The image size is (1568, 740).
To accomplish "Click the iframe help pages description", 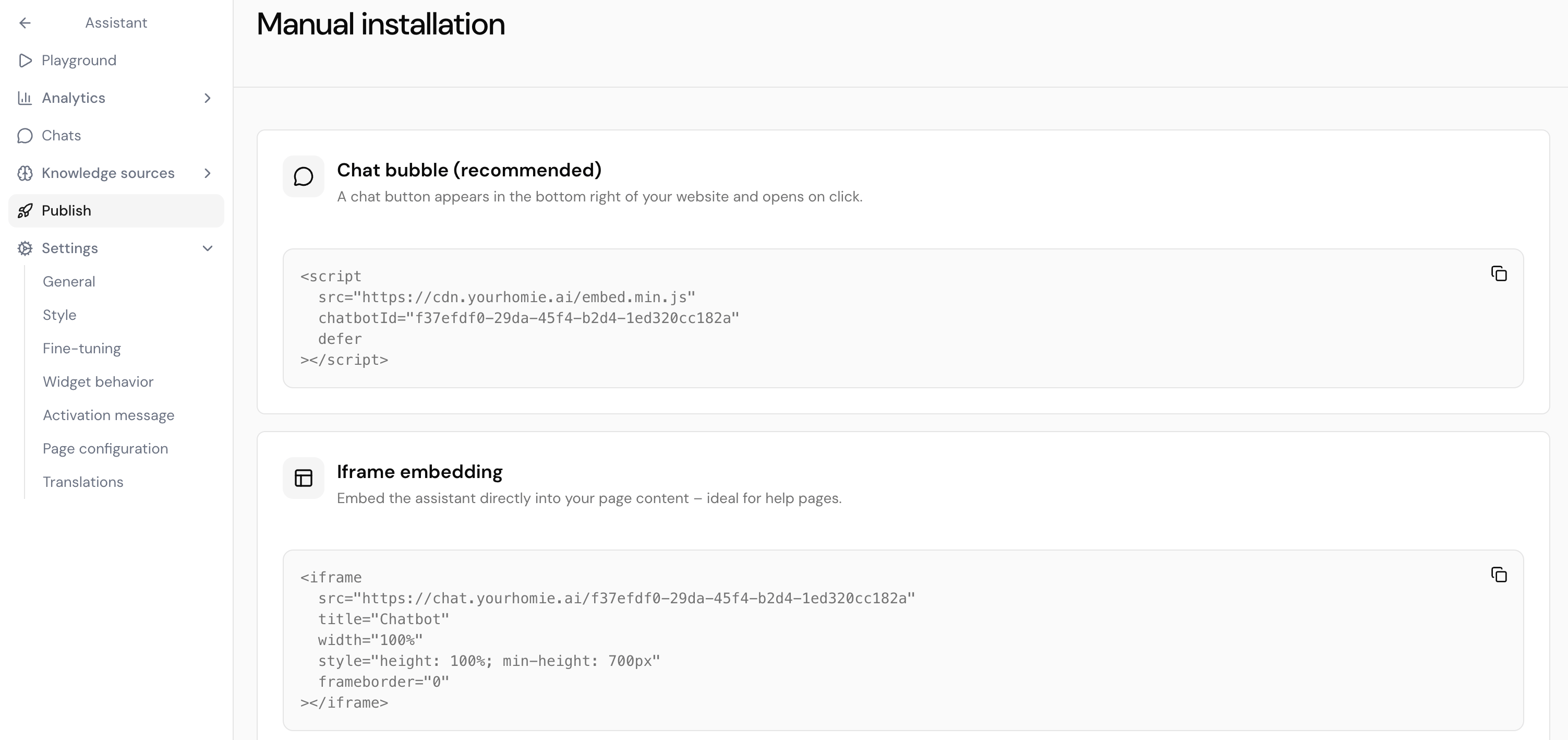I will (589, 498).
